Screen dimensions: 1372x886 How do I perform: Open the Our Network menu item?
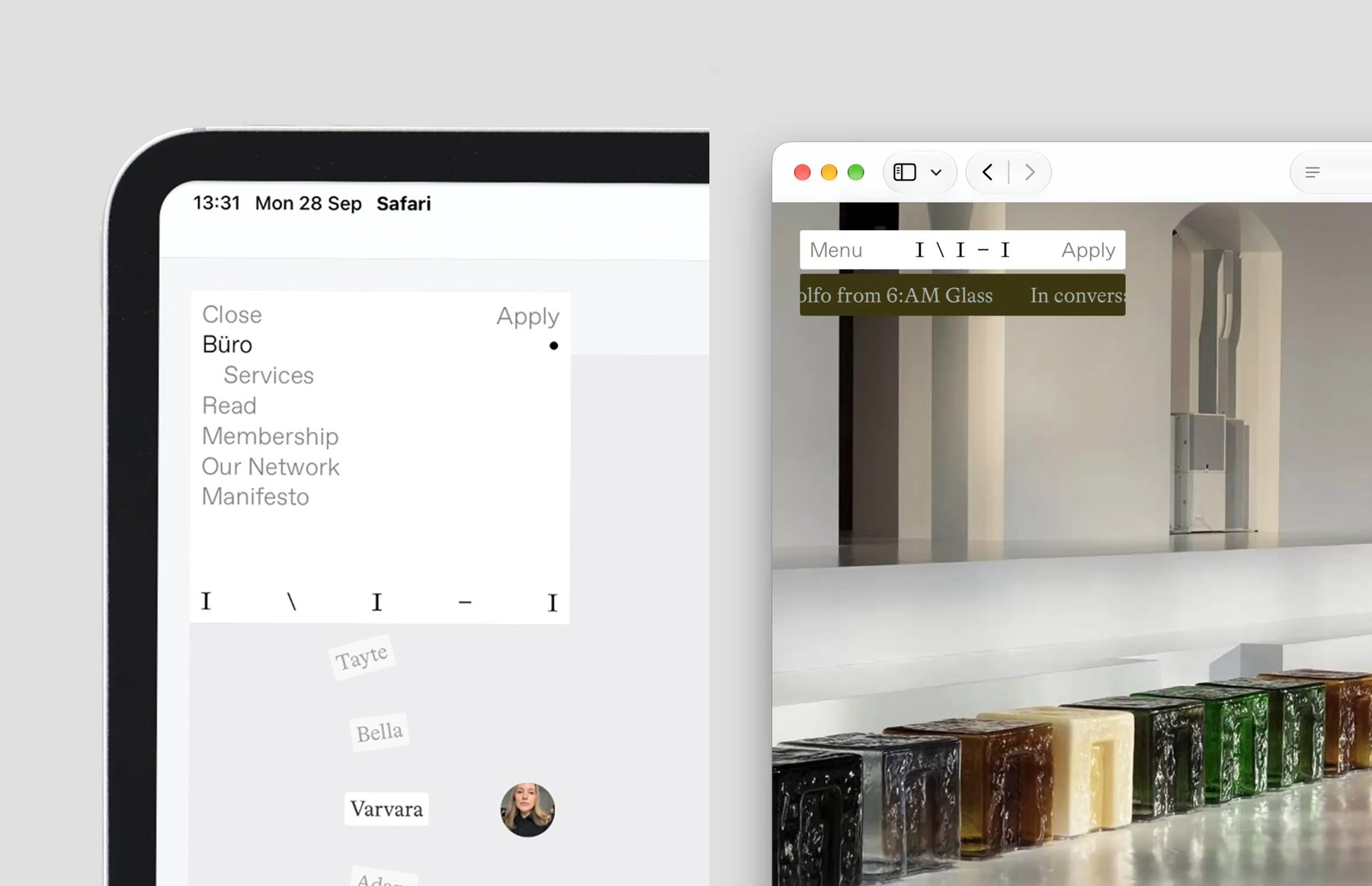[271, 466]
